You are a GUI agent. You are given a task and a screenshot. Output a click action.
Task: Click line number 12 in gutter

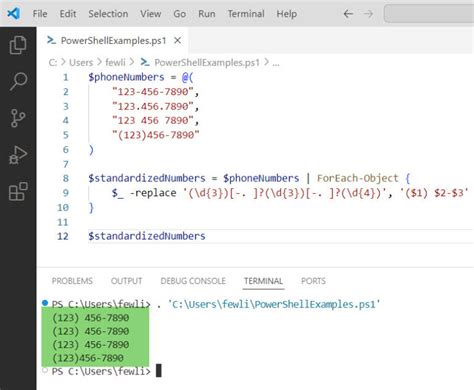coord(63,236)
